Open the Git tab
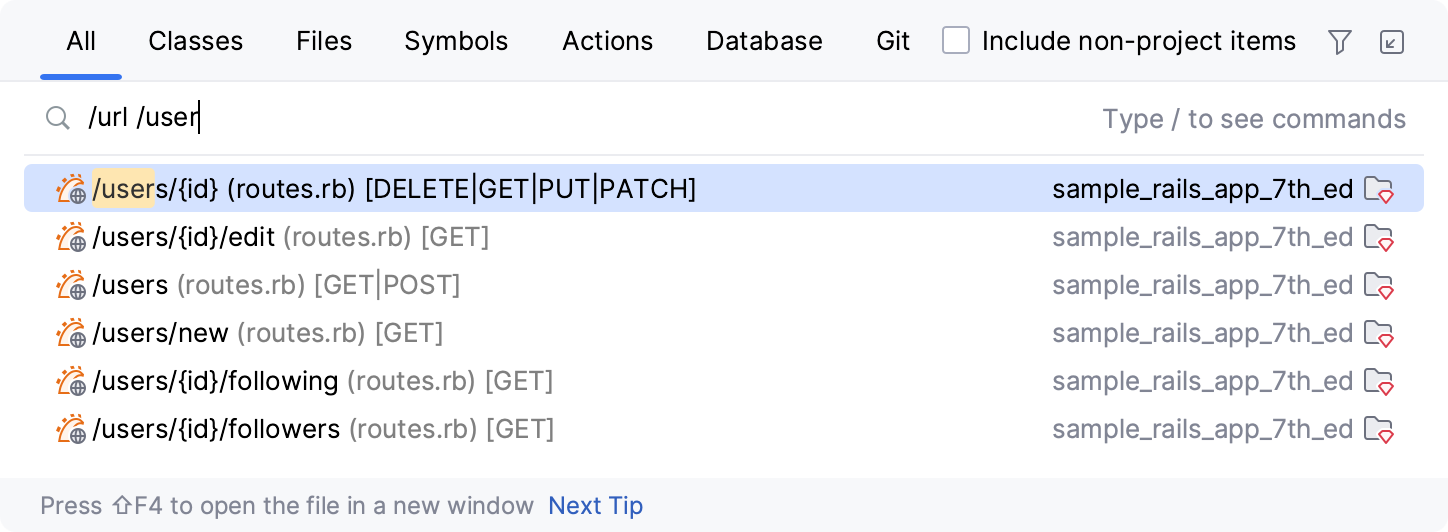Viewport: 1448px width, 532px height. 893,41
